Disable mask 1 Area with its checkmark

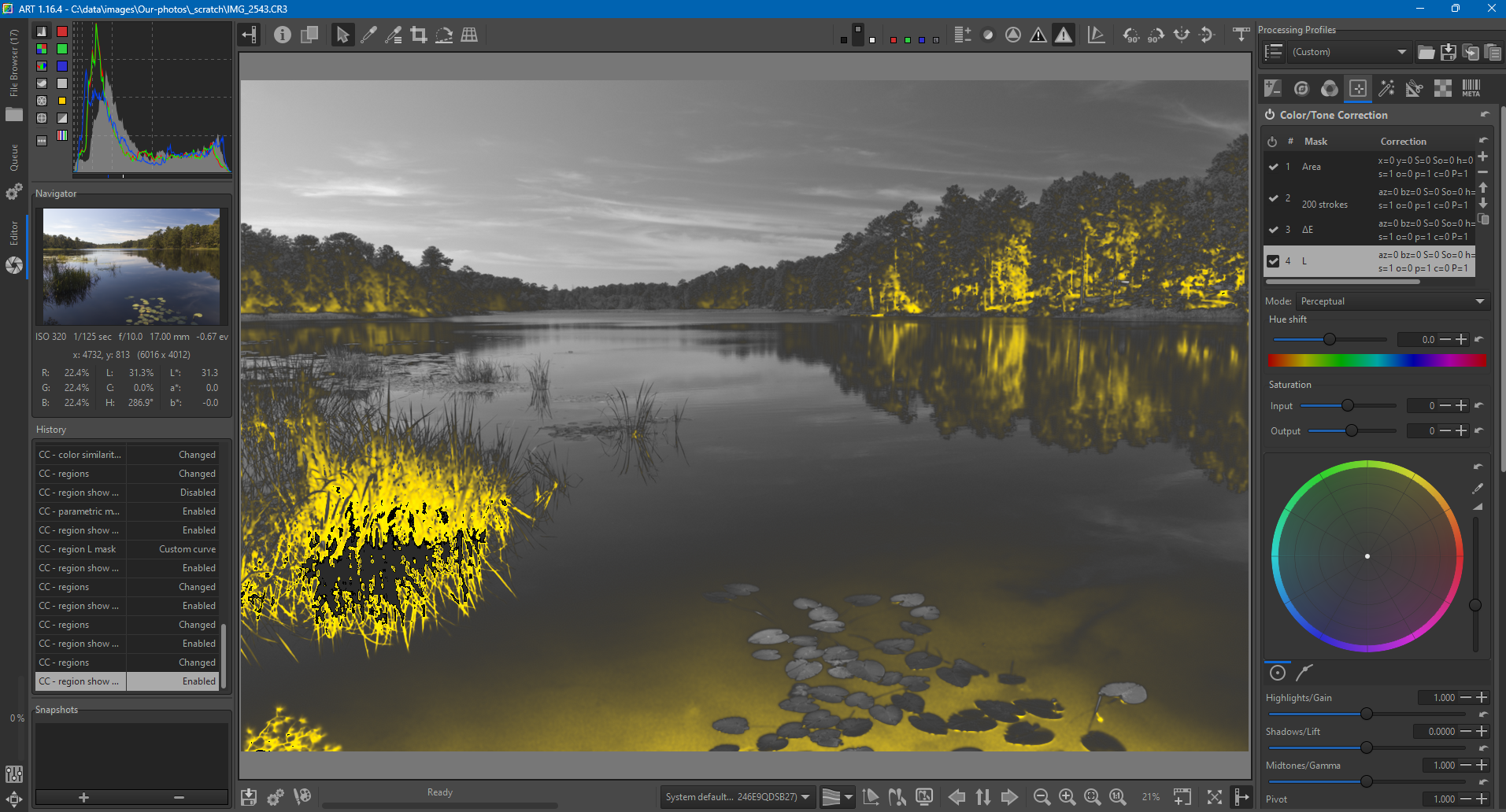point(1273,167)
